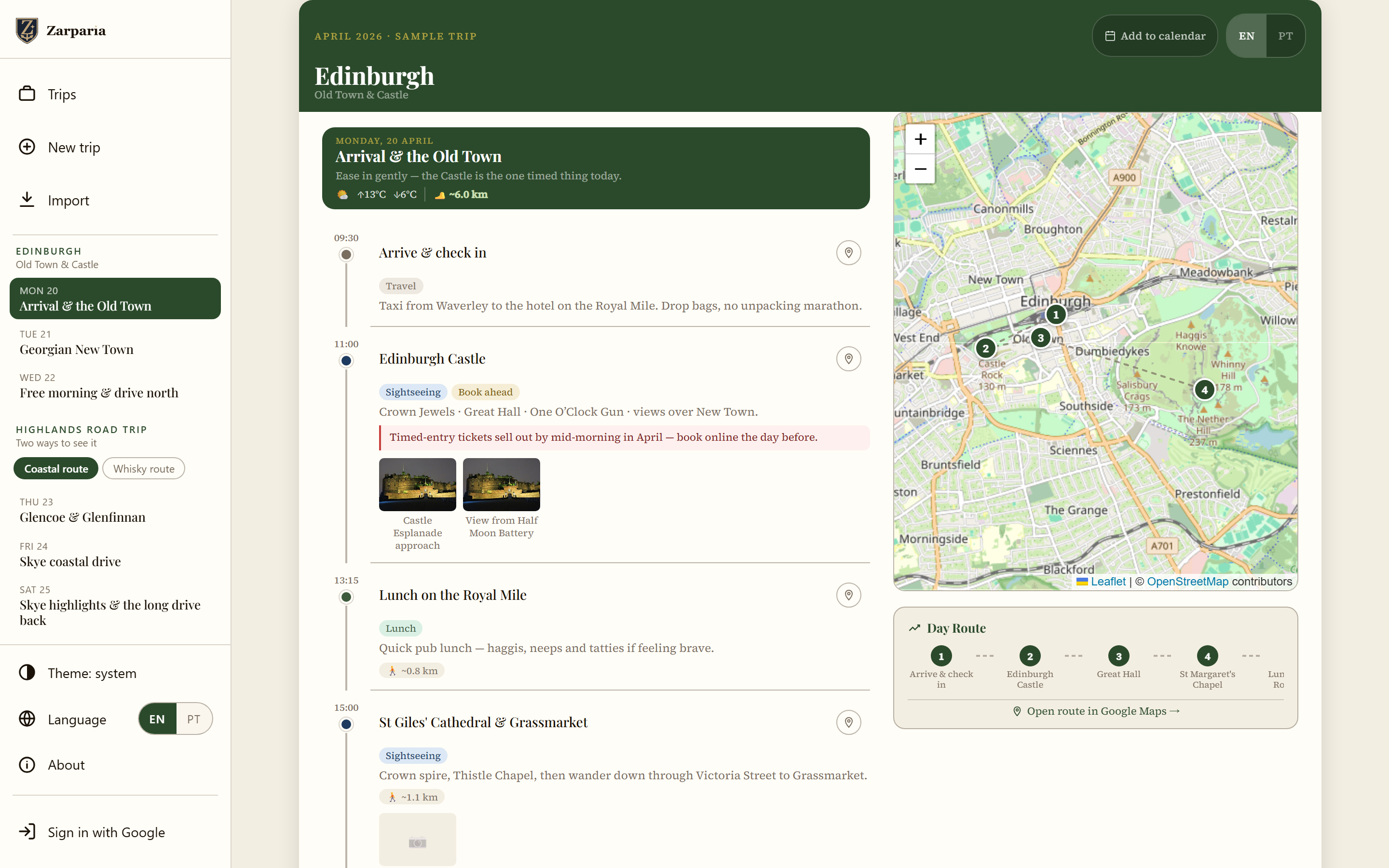Viewport: 1389px width, 868px height.
Task: Switch header language to PT
Action: click(x=1285, y=36)
